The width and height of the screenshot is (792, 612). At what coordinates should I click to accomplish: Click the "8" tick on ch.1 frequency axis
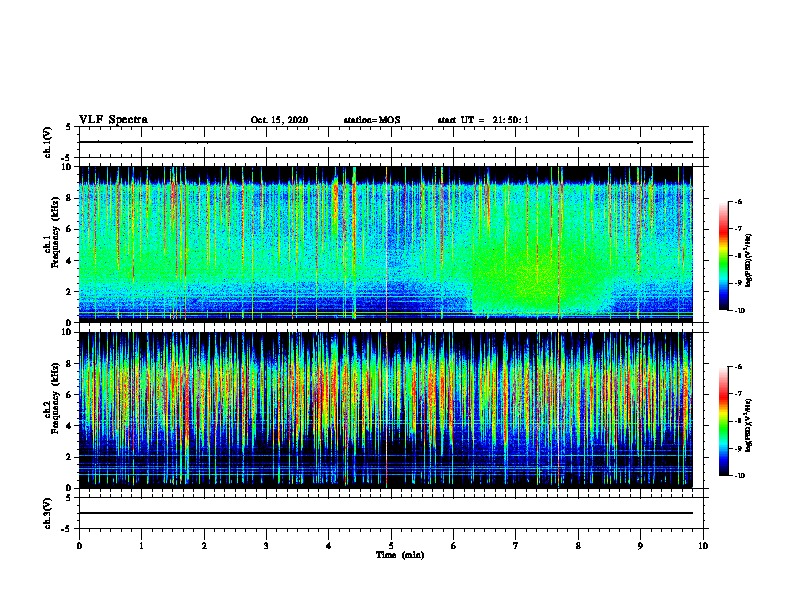coord(70,198)
